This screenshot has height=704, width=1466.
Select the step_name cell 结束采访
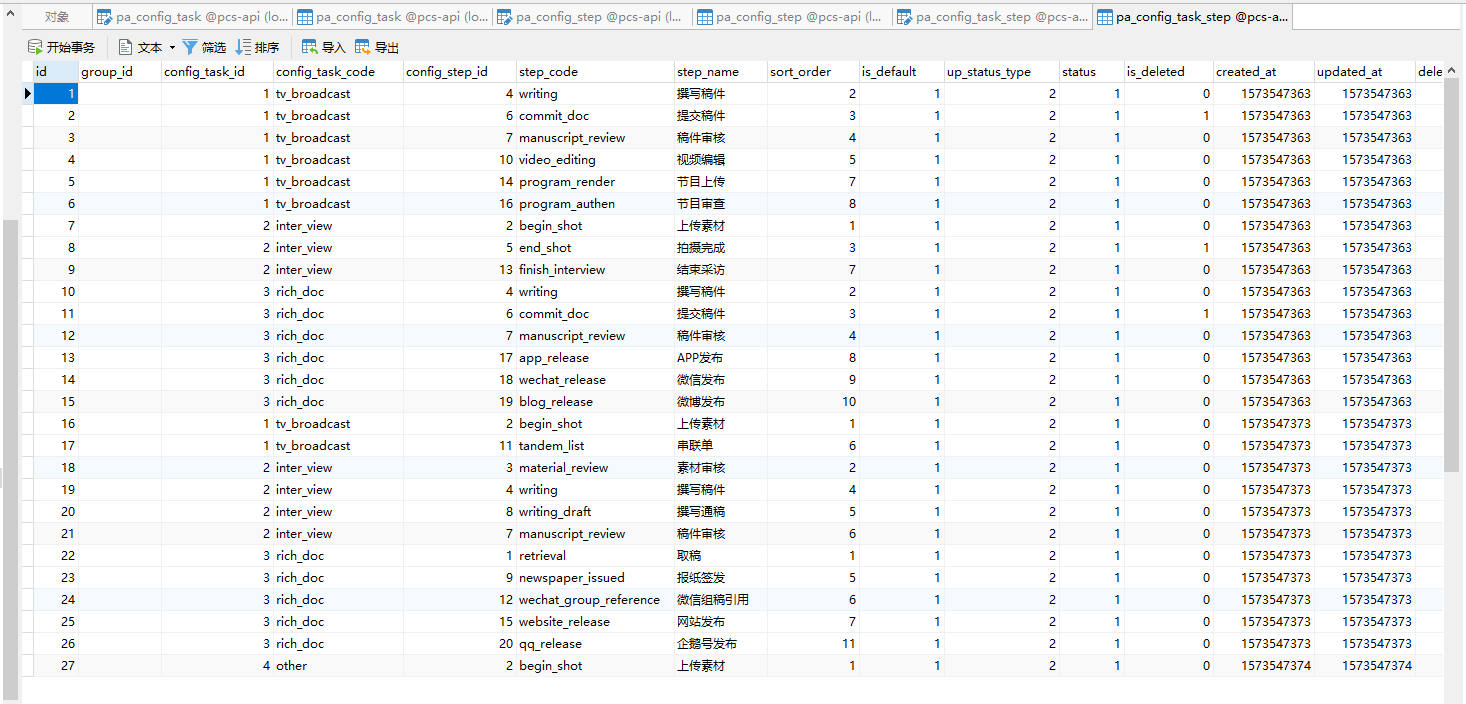(x=720, y=270)
